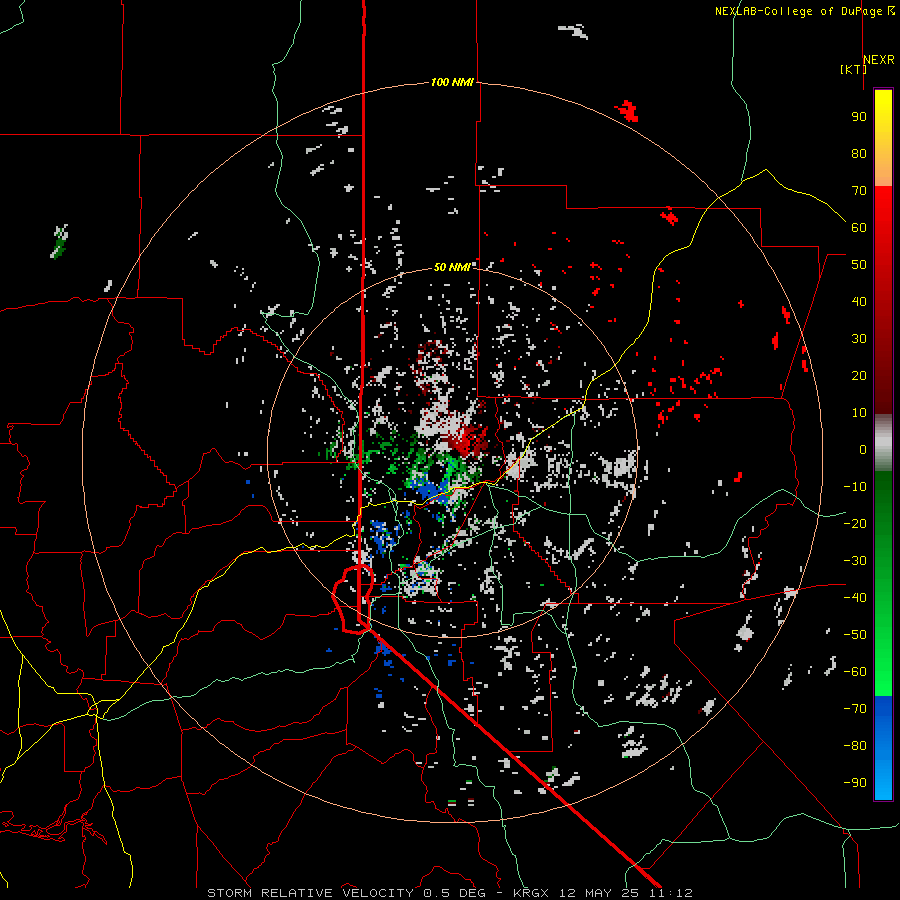
Task: Click the 80 value on the color scale
Action: (859, 154)
